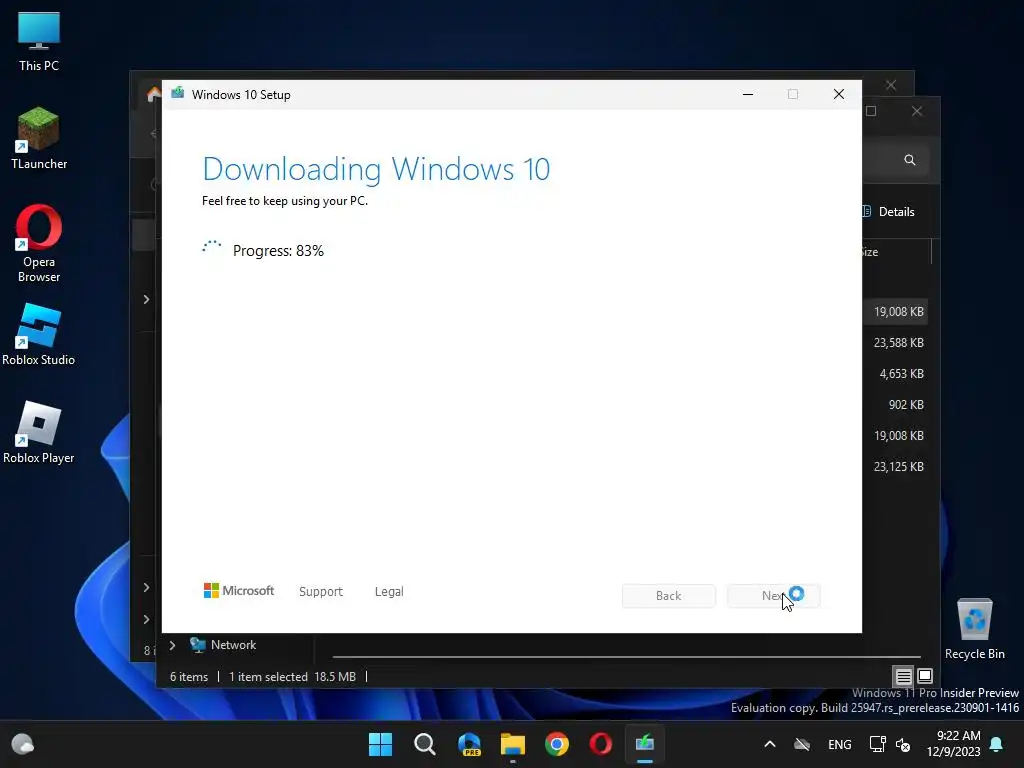This screenshot has height=768, width=1024.
Task: Open network status tray icon
Action: [877, 744]
